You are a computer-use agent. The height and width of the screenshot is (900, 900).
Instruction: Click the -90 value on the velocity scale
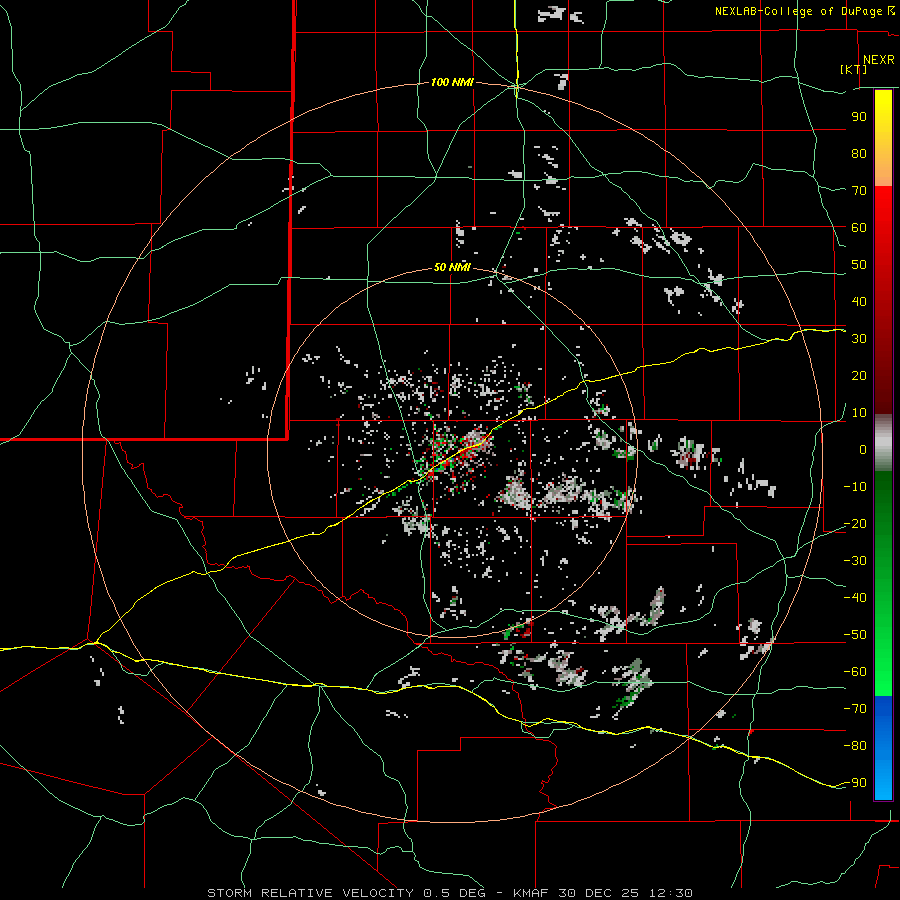point(855,783)
